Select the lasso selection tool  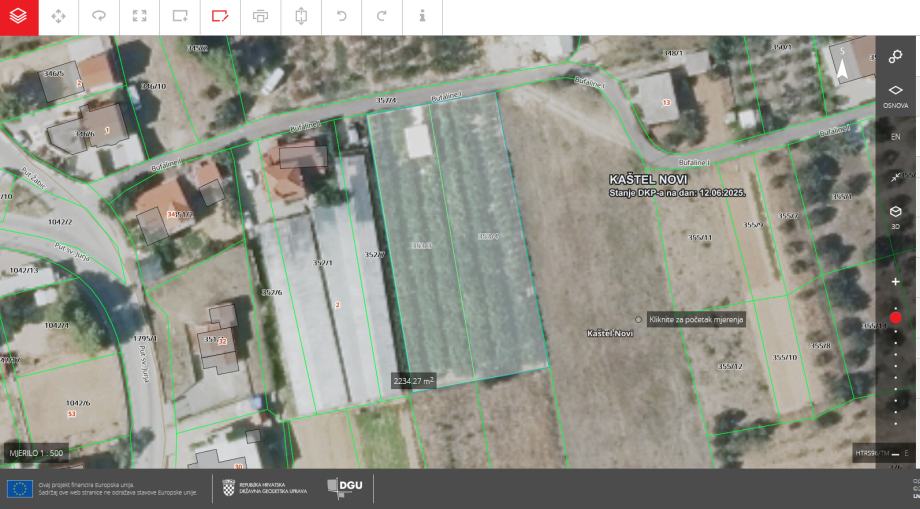[x=99, y=16]
